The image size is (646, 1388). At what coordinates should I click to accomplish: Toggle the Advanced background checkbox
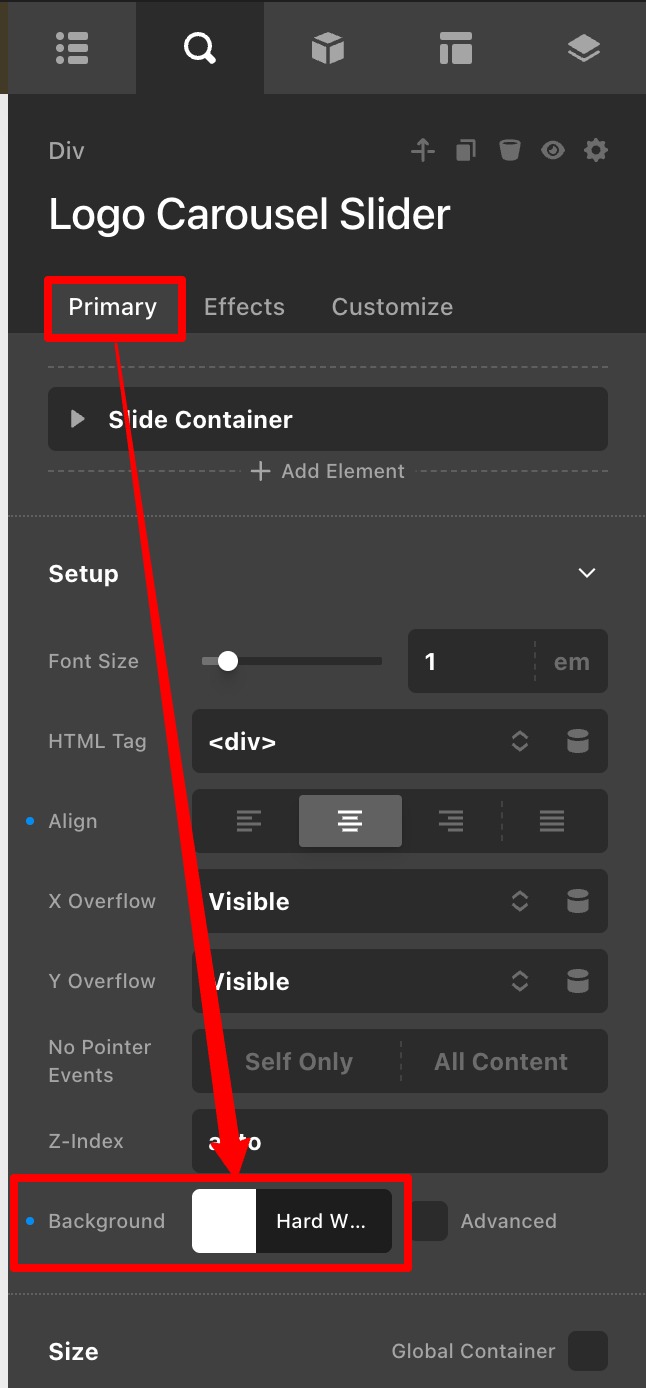pyautogui.click(x=430, y=1221)
